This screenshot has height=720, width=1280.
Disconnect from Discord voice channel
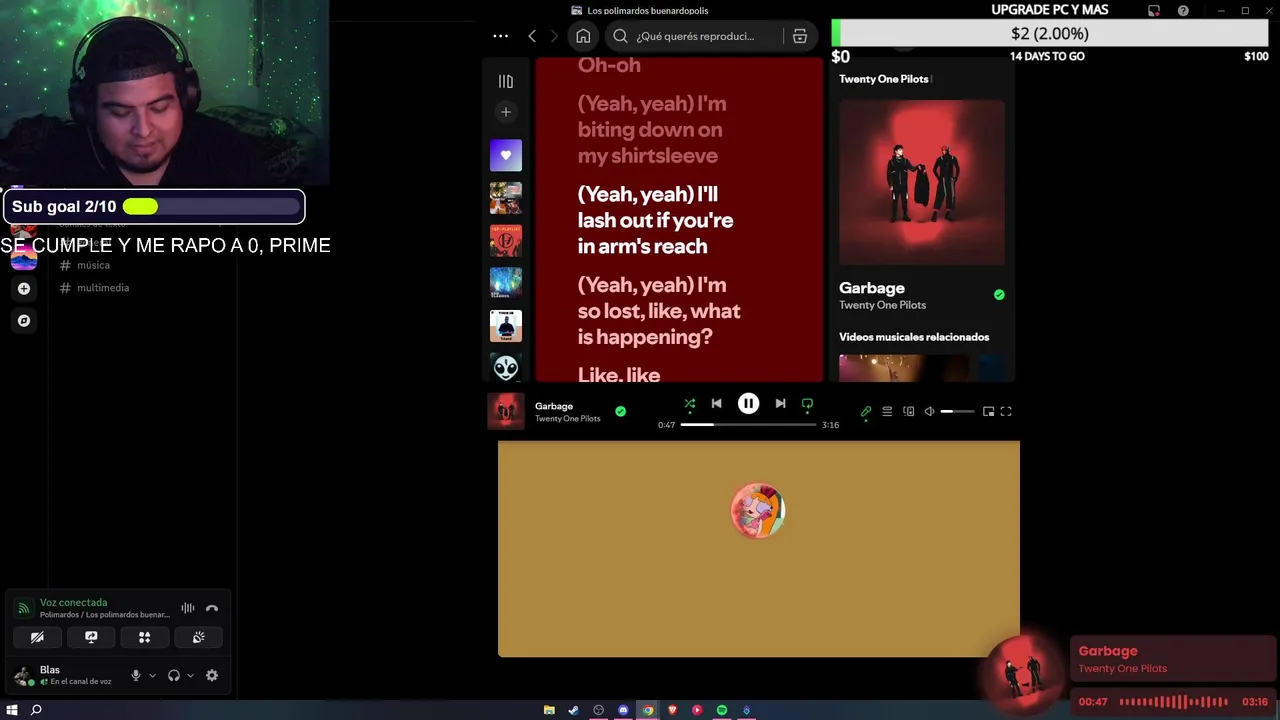[x=212, y=608]
